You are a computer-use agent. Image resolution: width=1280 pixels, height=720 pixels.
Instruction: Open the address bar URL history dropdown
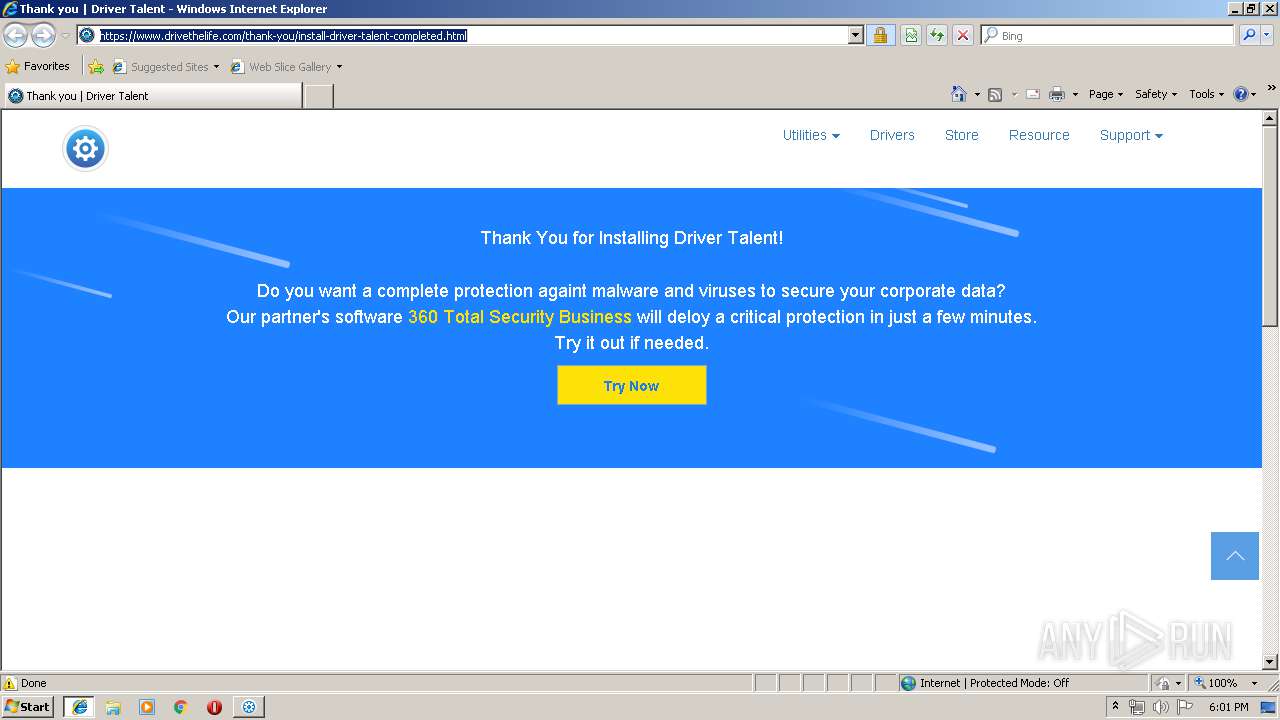[855, 35]
